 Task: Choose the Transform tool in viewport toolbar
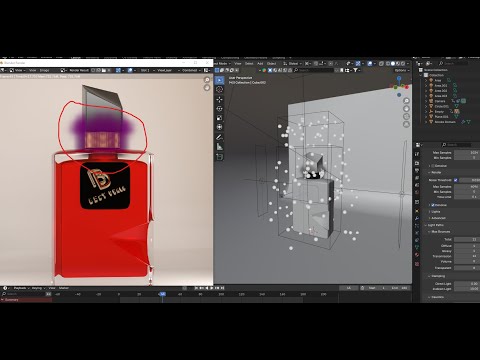point(219,127)
